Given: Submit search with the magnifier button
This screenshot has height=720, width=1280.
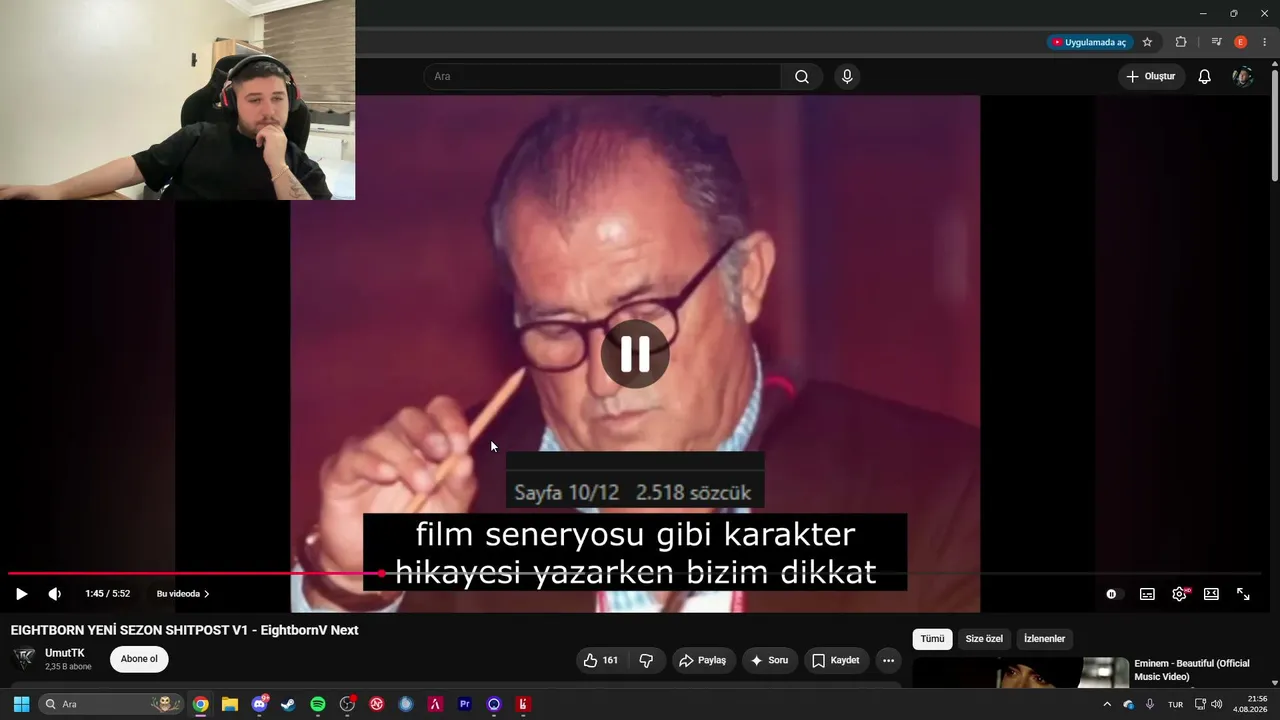Looking at the screenshot, I should point(802,77).
